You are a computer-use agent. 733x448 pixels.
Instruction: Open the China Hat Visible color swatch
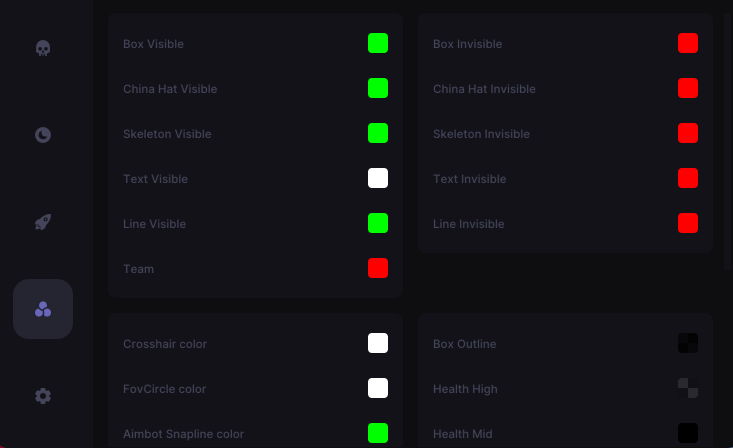[x=378, y=88]
